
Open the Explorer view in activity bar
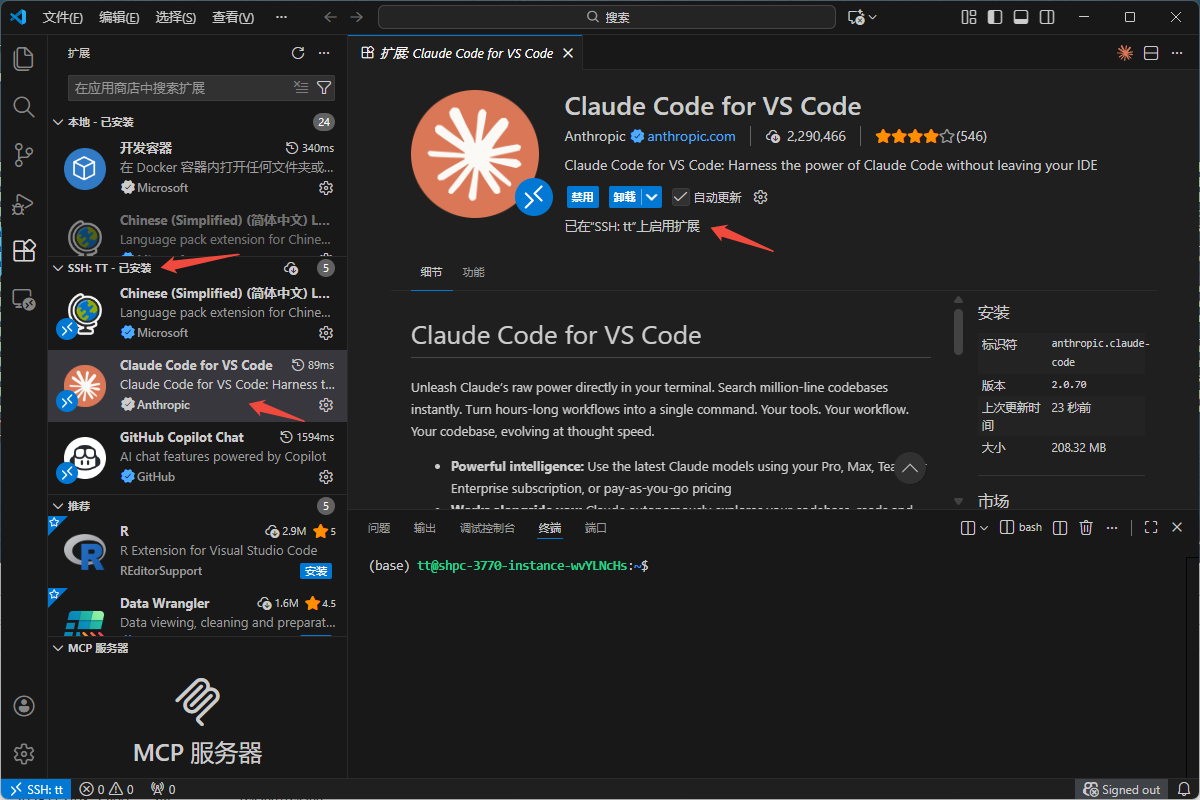[24, 59]
